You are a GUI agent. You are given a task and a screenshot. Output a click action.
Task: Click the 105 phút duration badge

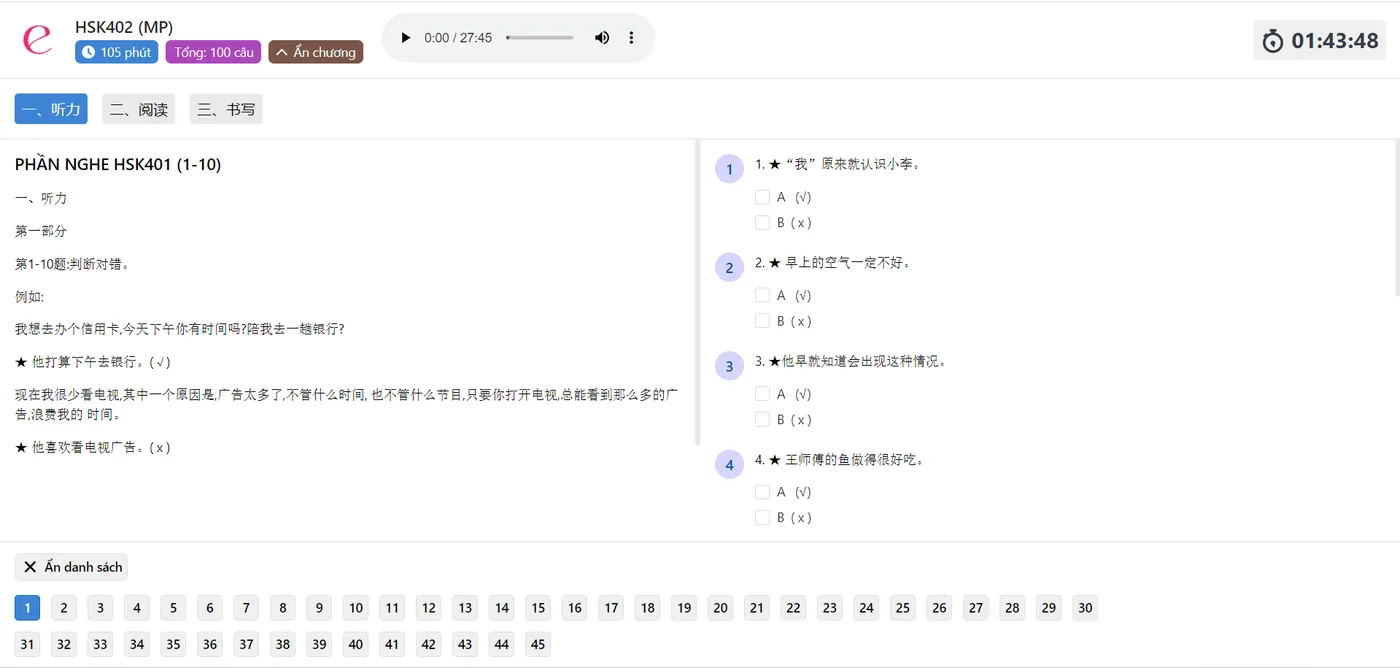(x=117, y=52)
